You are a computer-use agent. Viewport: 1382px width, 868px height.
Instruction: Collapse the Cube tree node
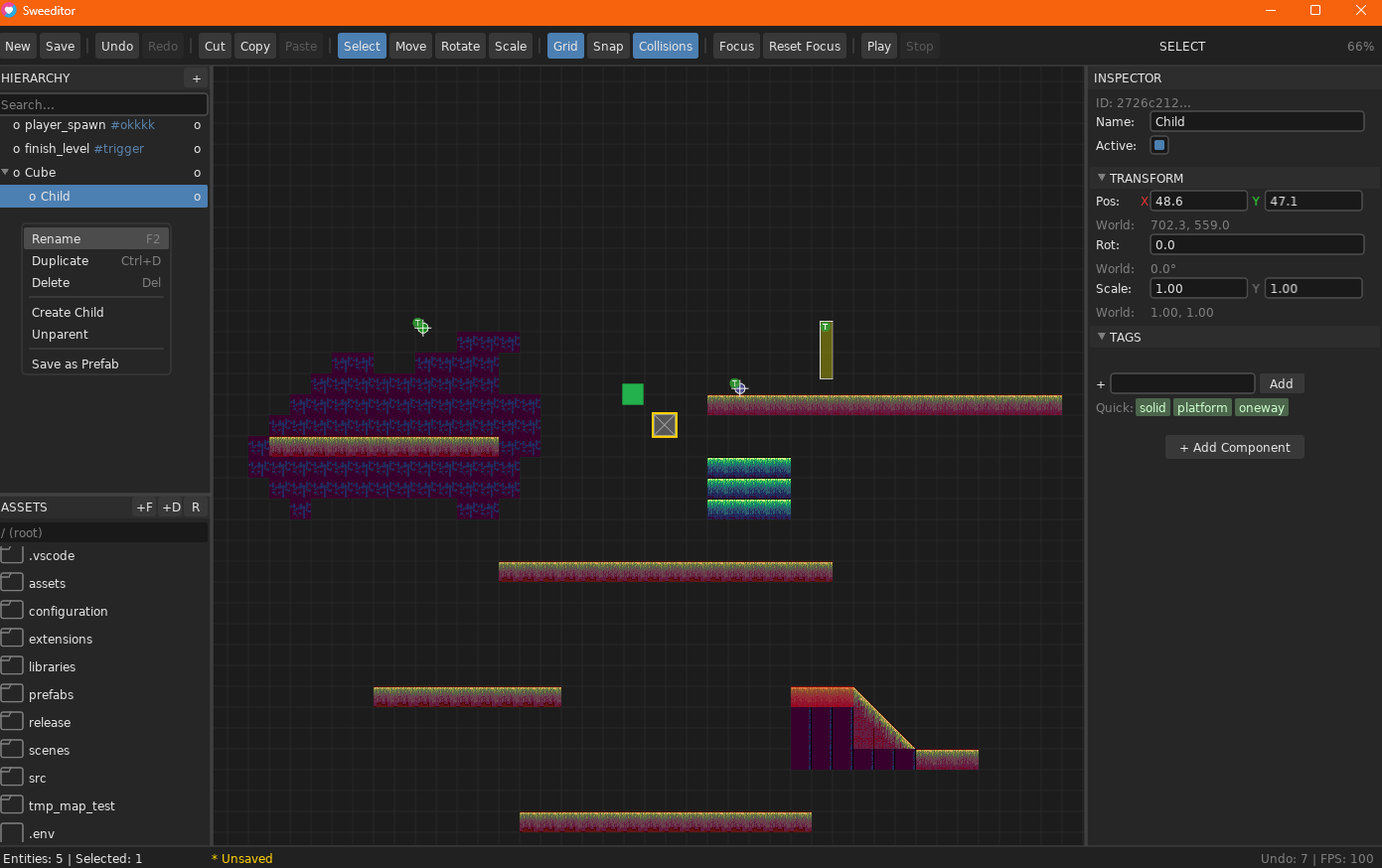(x=5, y=172)
